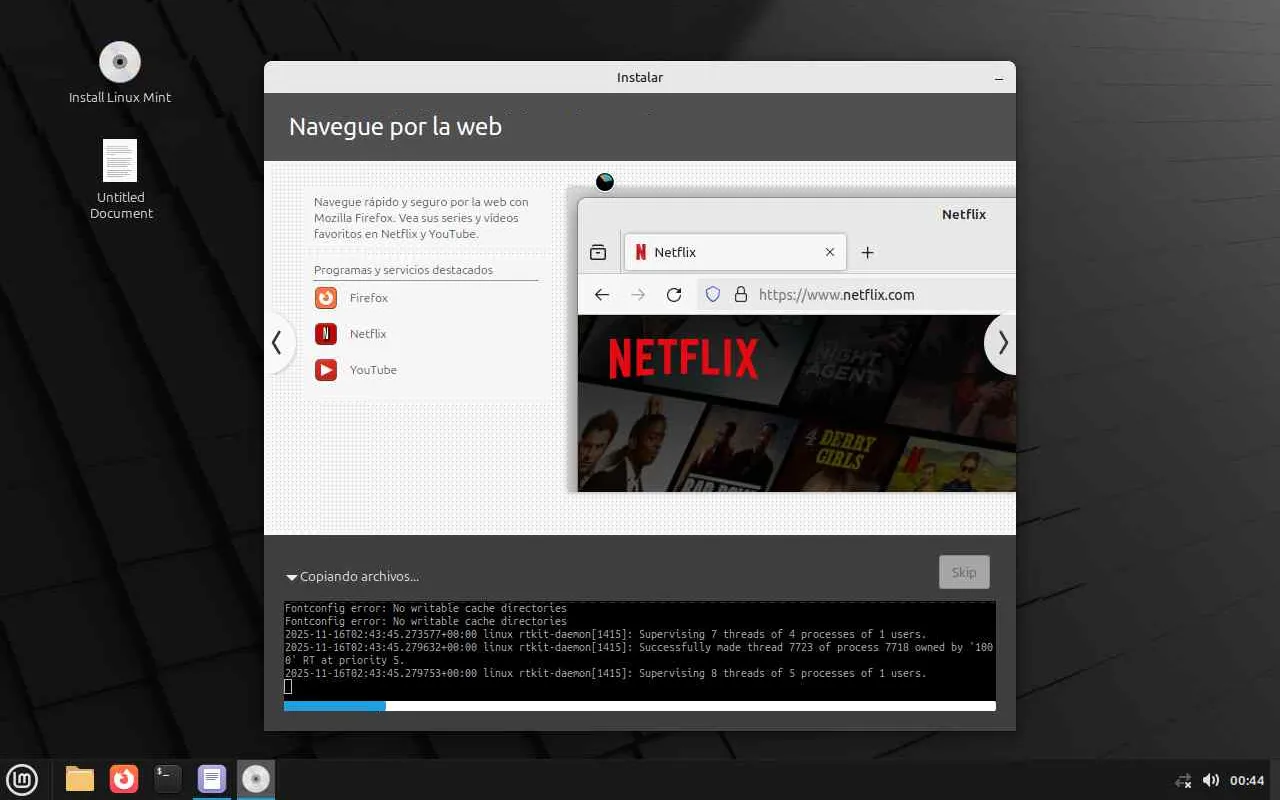The image size is (1280, 800).
Task: Minimize the Instalar window
Action: (999, 78)
